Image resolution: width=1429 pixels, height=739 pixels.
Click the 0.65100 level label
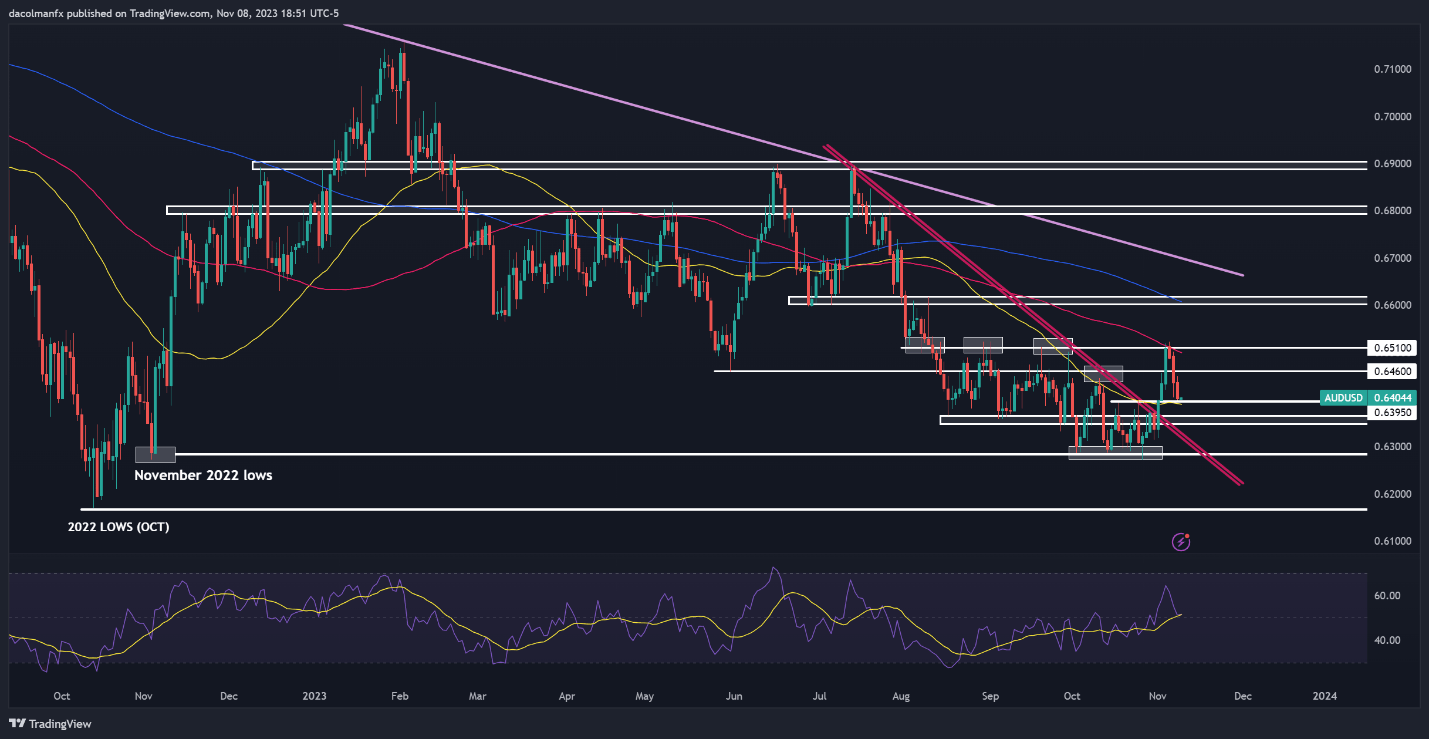coord(1391,348)
